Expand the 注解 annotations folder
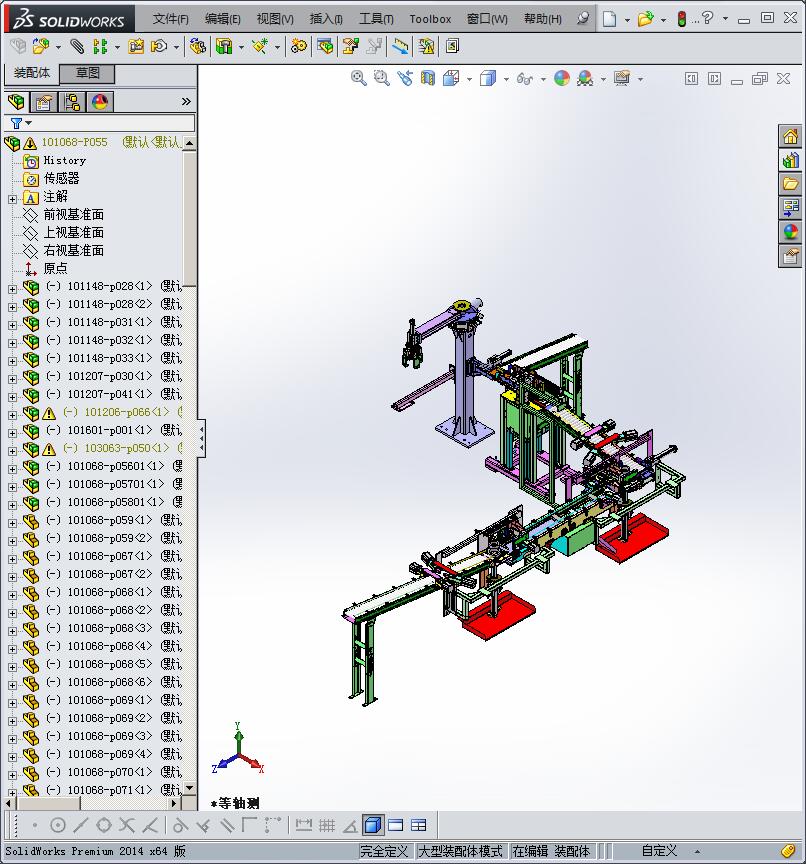 click(x=12, y=199)
